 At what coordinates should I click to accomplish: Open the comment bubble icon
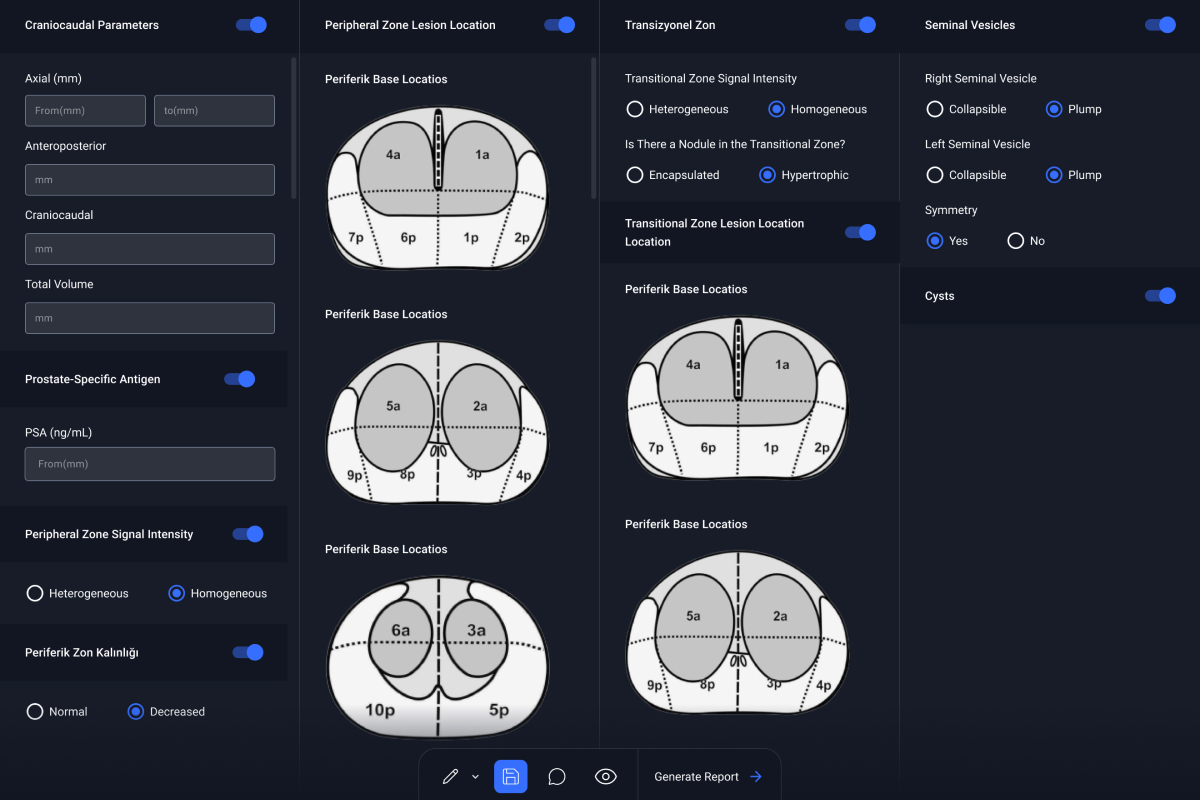point(557,777)
